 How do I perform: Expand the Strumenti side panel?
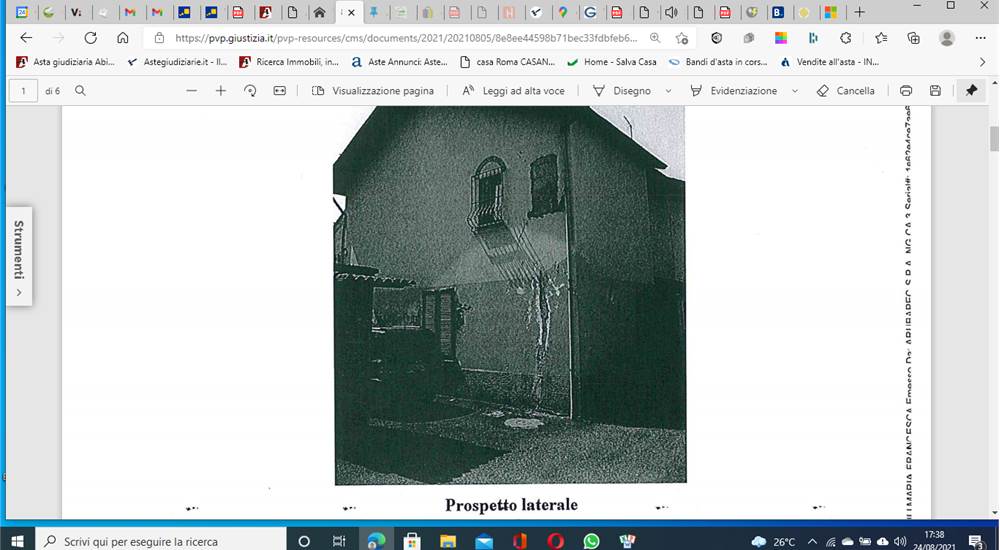tap(19, 256)
